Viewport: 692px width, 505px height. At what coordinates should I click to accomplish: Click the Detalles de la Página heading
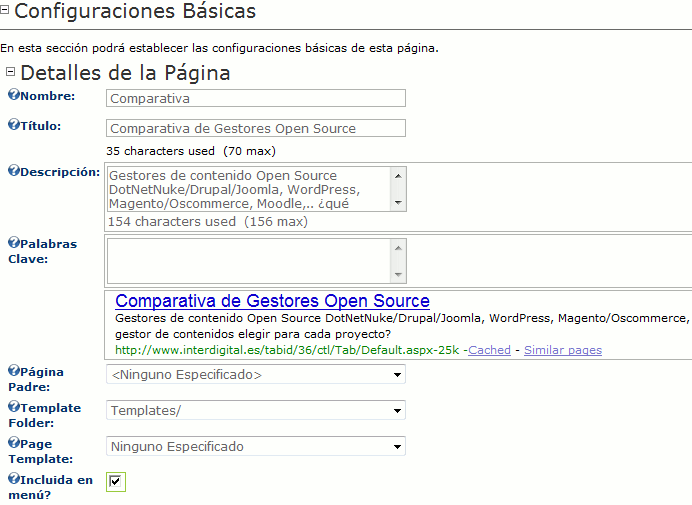125,73
